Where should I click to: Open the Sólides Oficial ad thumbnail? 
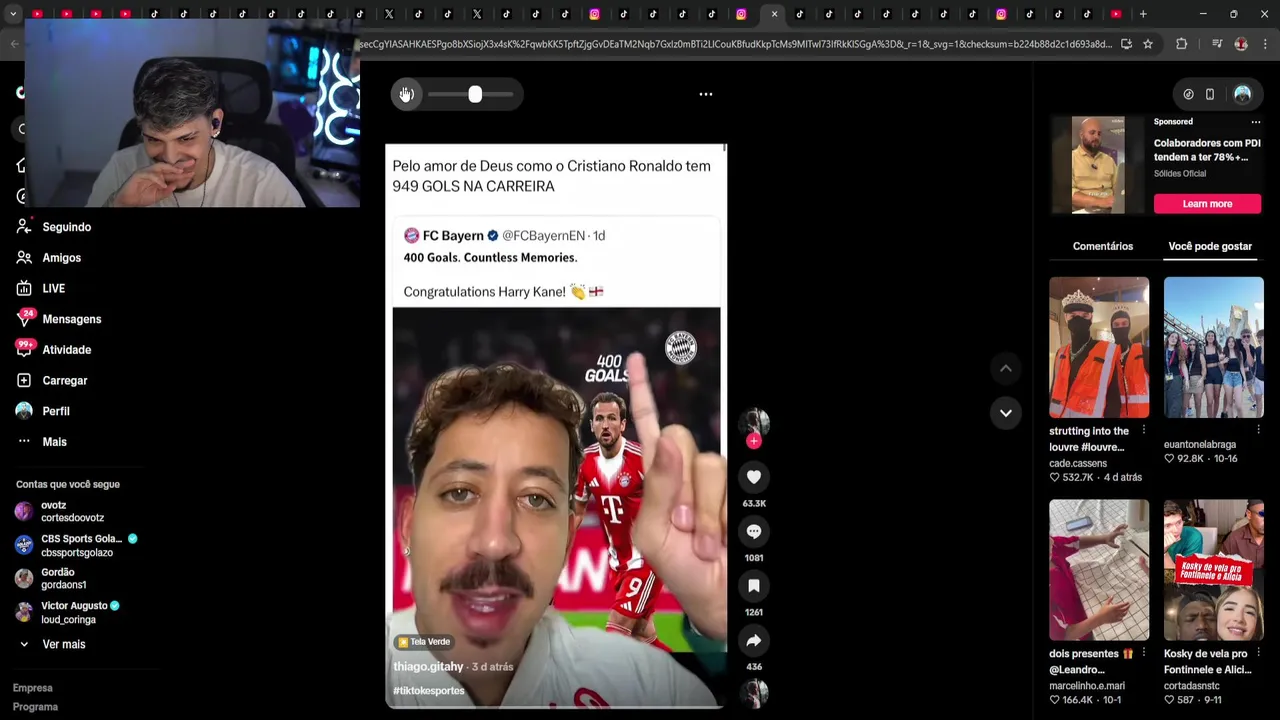pyautogui.click(x=1098, y=165)
